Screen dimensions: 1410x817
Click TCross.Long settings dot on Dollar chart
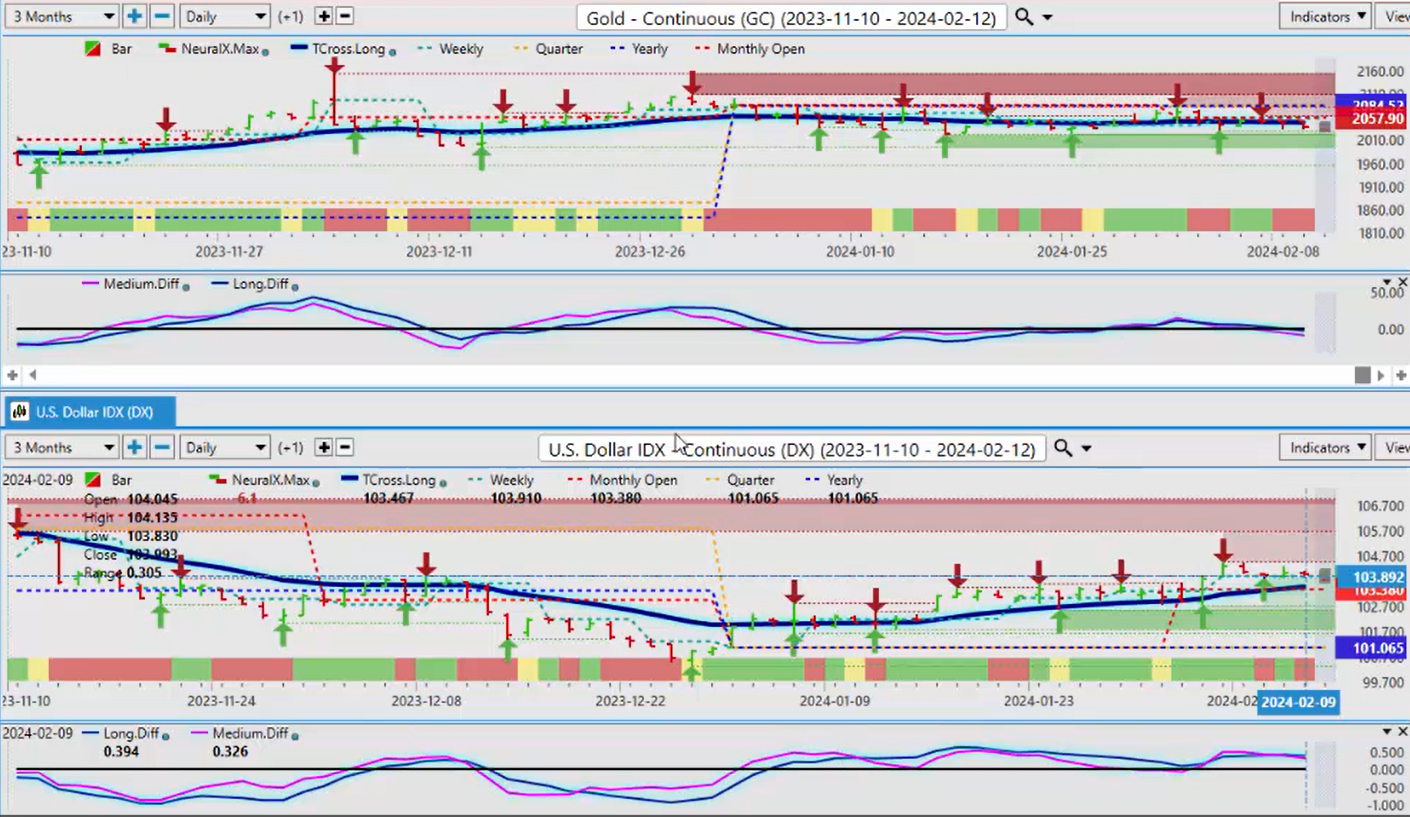pyautogui.click(x=443, y=483)
